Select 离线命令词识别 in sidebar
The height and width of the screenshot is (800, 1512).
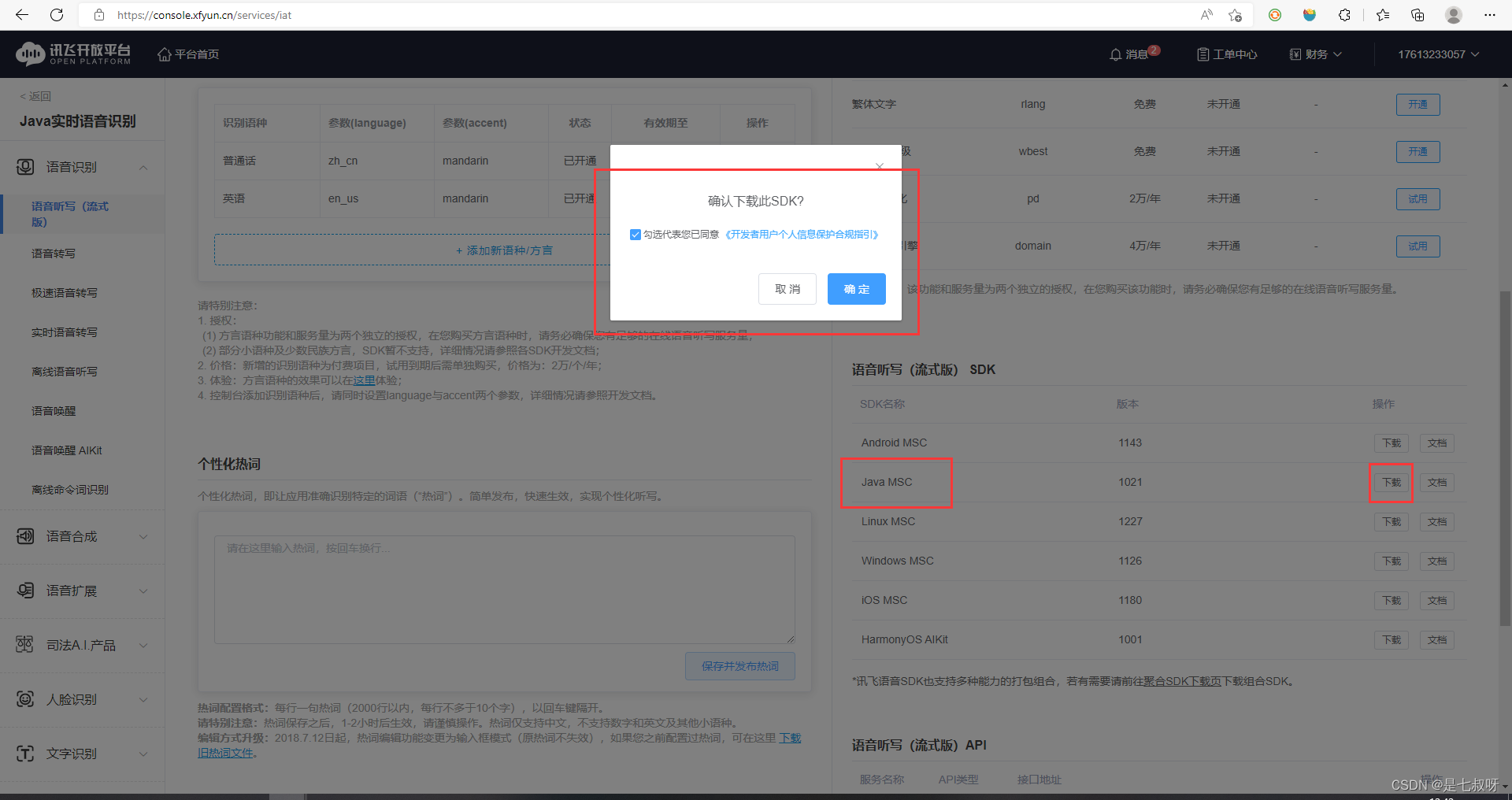coord(70,490)
